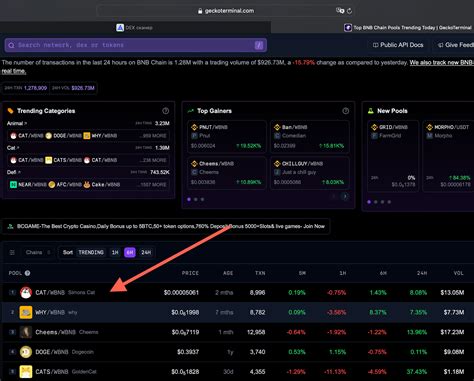Screen dimensions: 474x381
Task: Click the WHY token logo in table
Action: pos(26,312)
